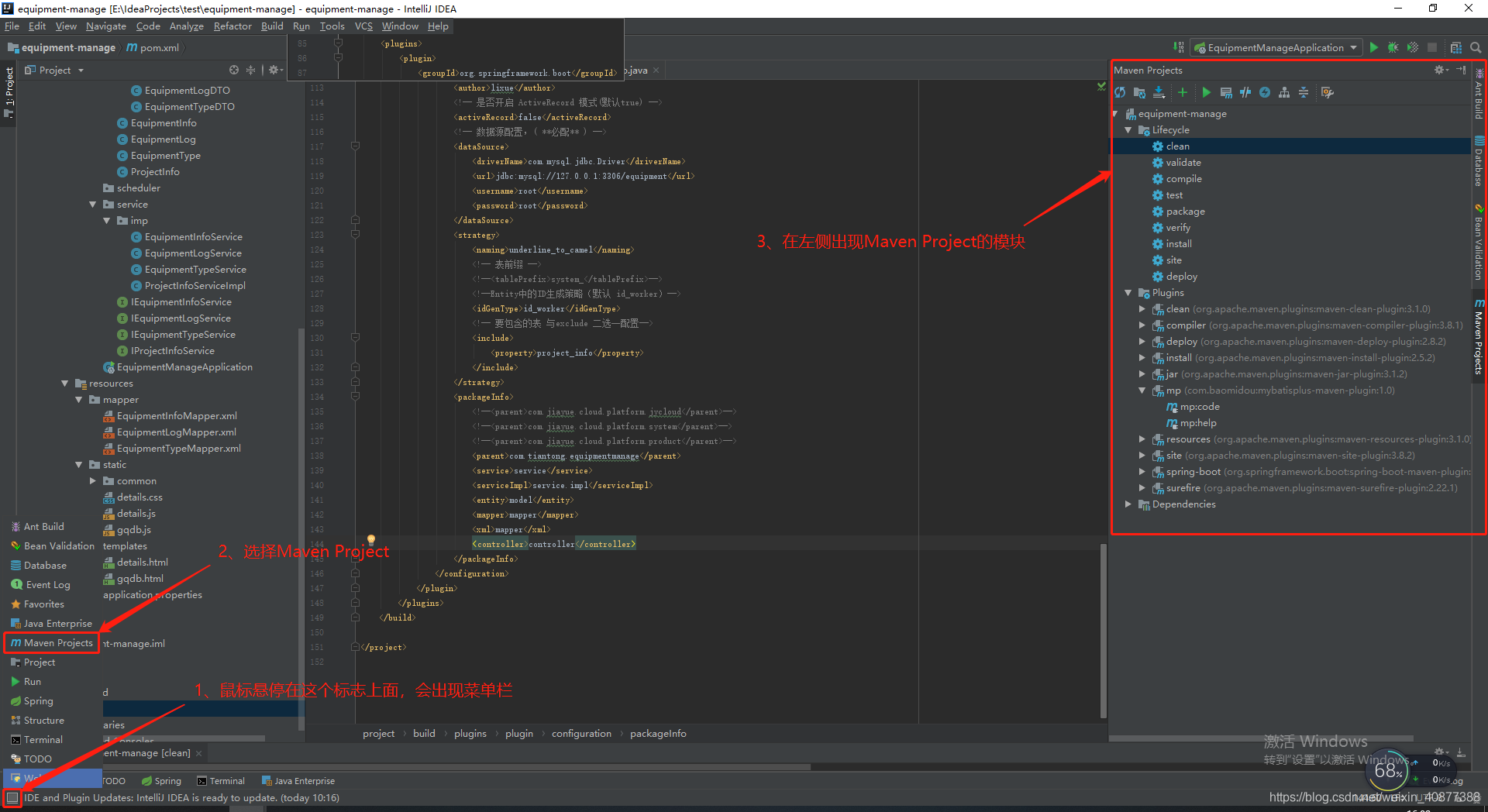Screen dimensions: 1488x812
Task: Open Maven Projects panel gear settings
Action: point(1441,70)
